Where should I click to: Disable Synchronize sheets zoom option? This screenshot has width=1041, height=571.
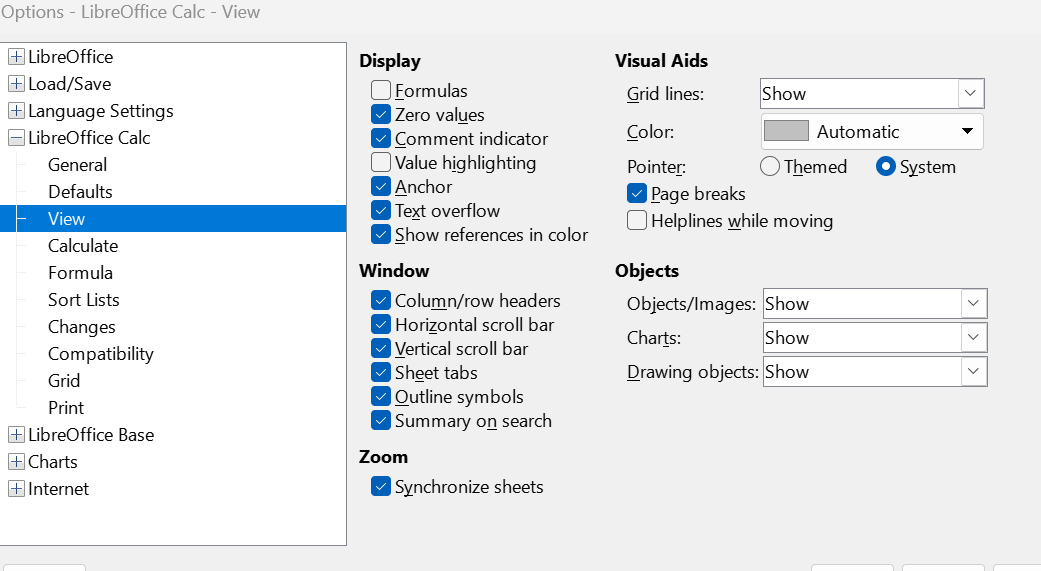coord(381,487)
